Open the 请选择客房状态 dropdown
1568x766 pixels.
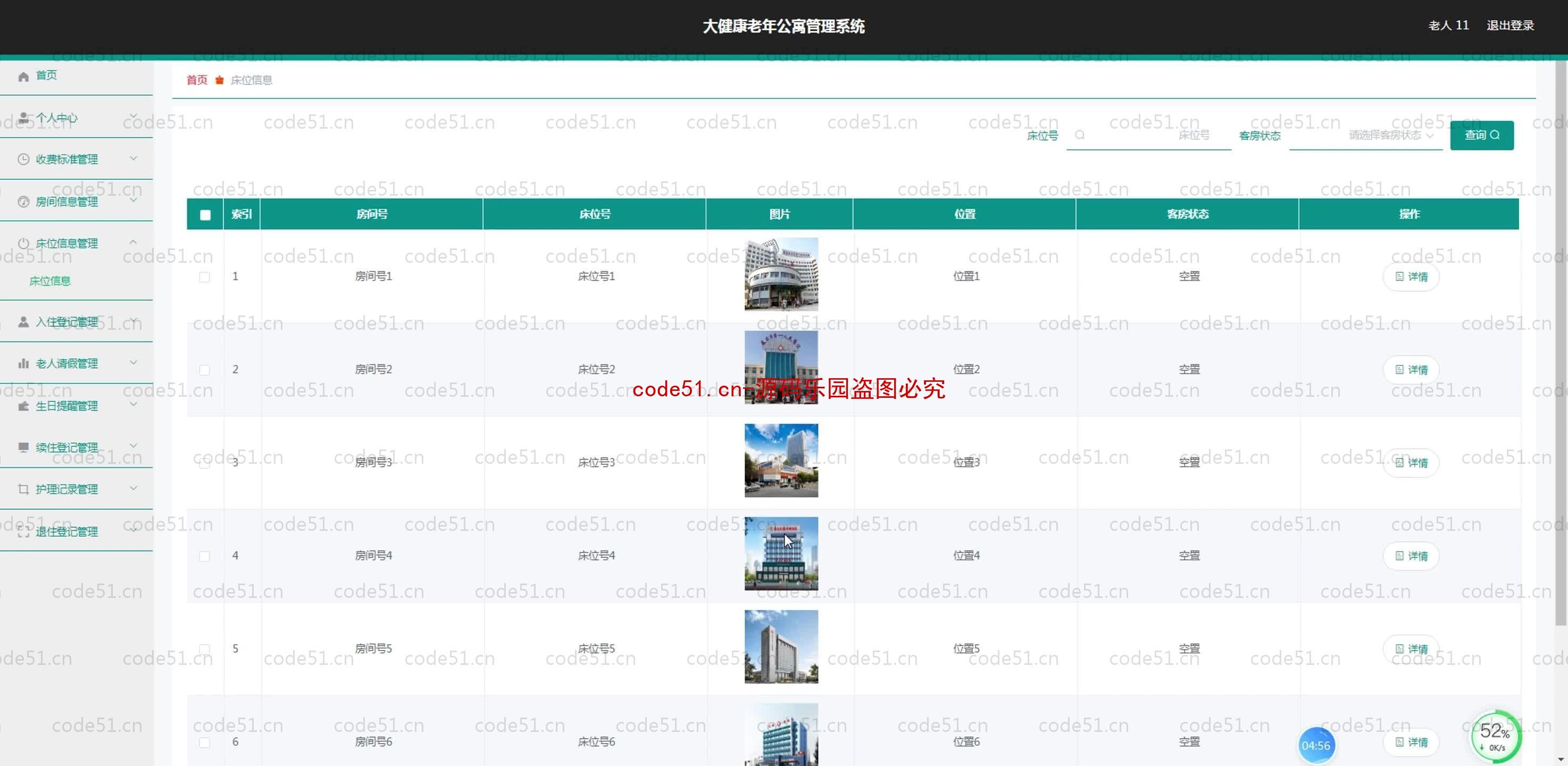[1366, 135]
